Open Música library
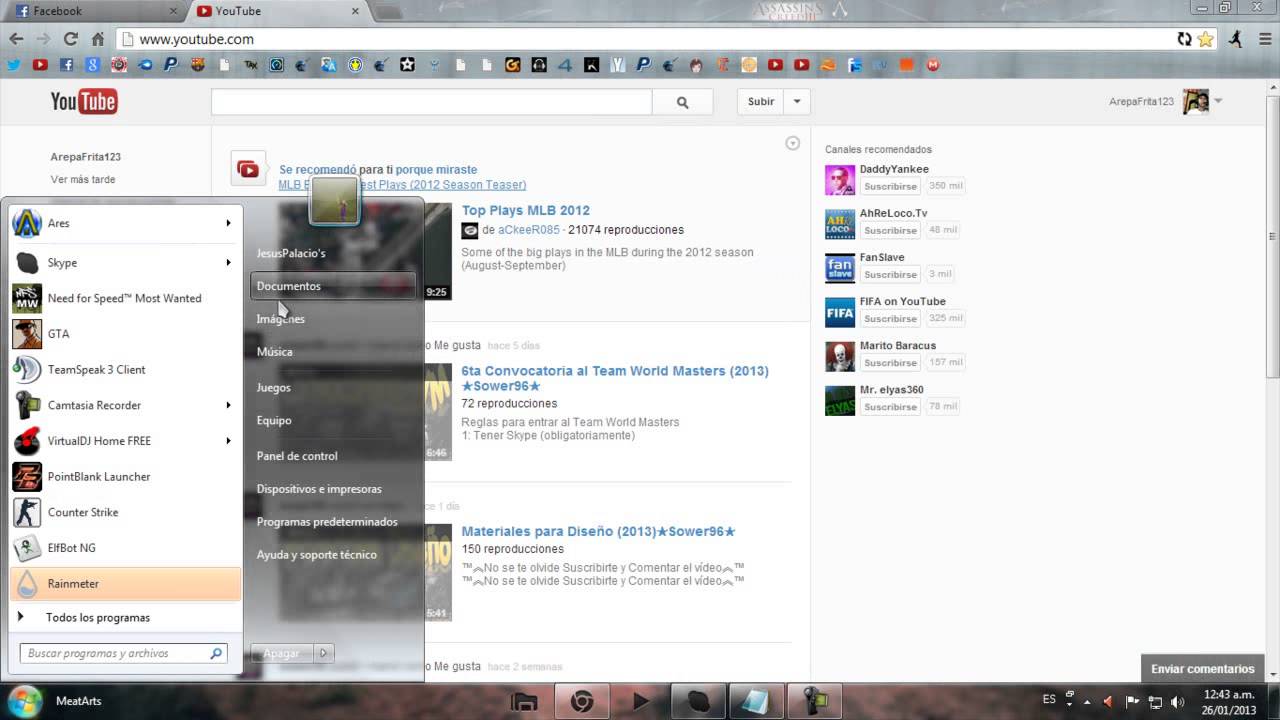 coord(275,352)
